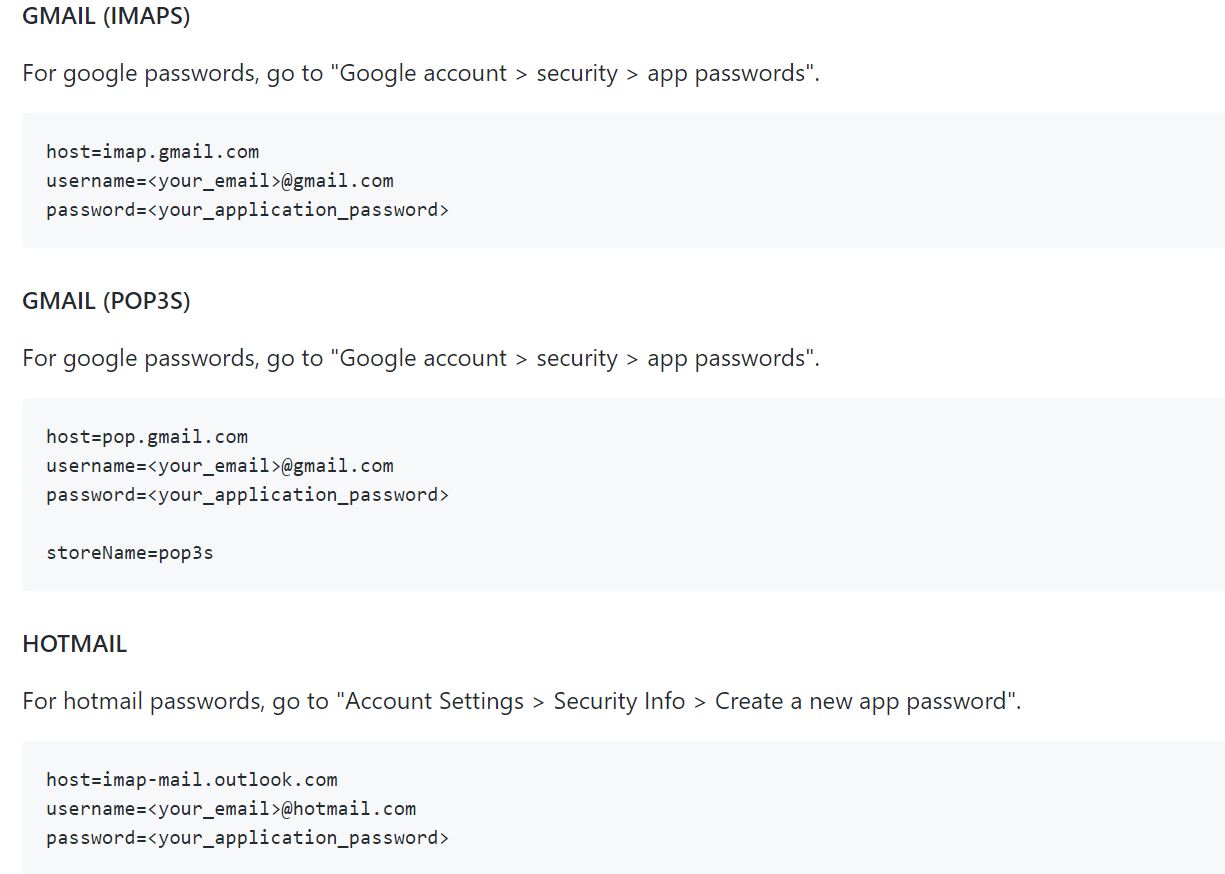The image size is (1225, 874).
Task: Click "Google account" text in the IMAPS instructions
Action: click(423, 74)
